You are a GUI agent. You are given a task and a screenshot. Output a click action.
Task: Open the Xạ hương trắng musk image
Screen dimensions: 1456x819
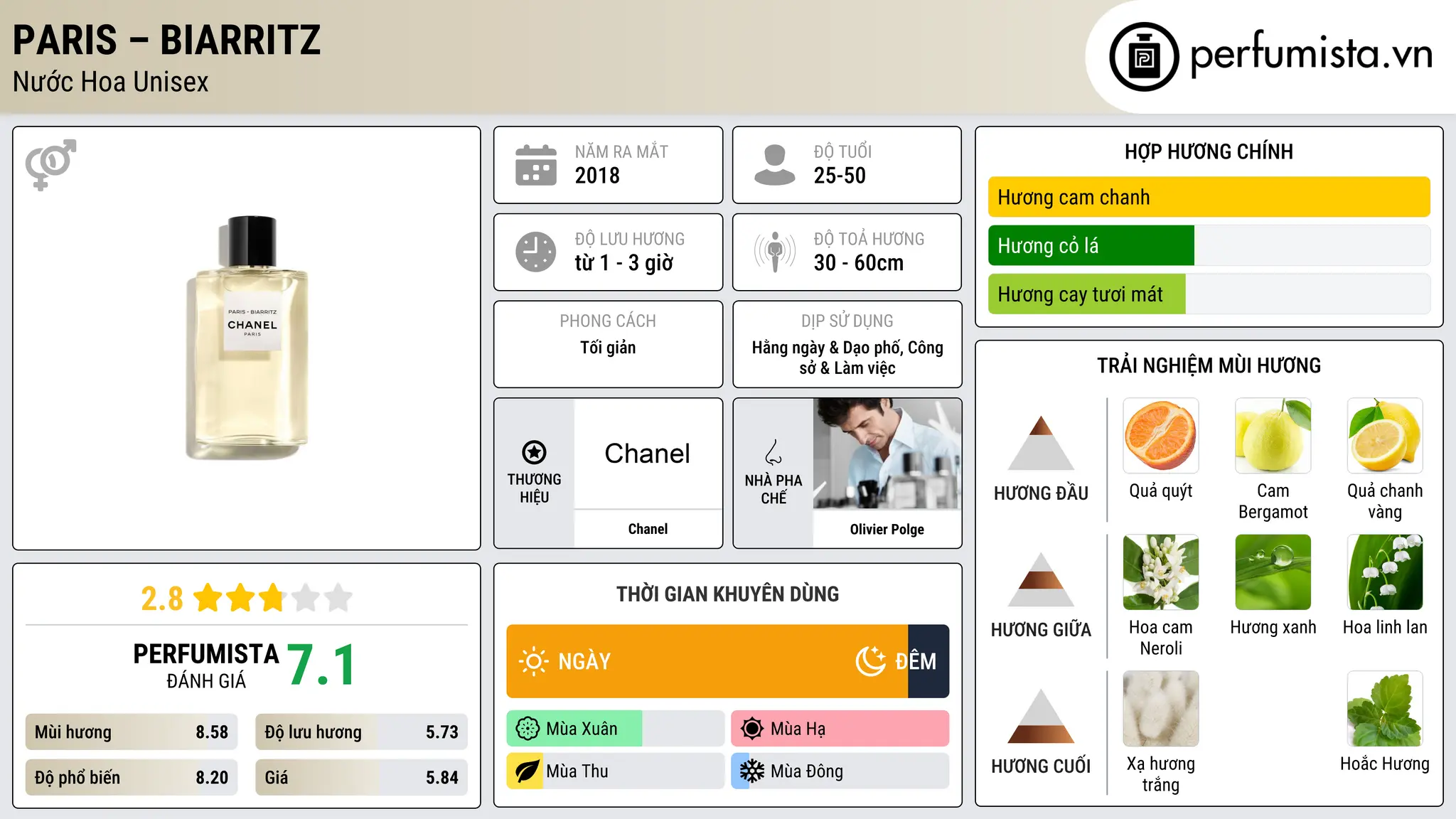tap(1161, 709)
